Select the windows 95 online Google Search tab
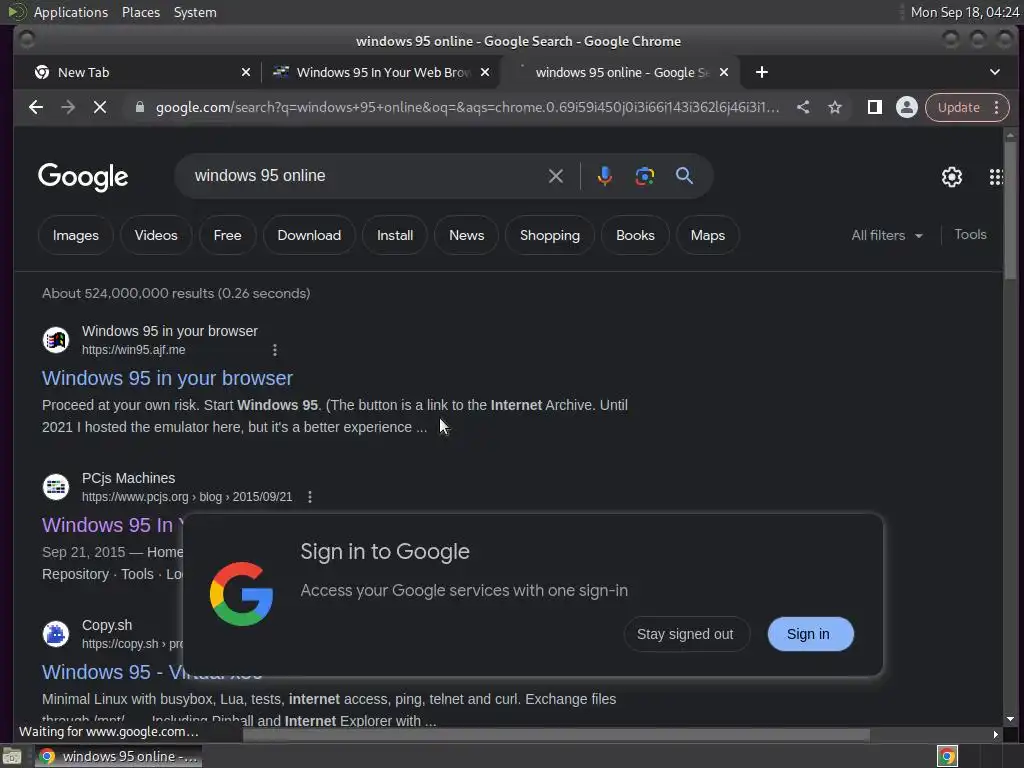 (621, 72)
